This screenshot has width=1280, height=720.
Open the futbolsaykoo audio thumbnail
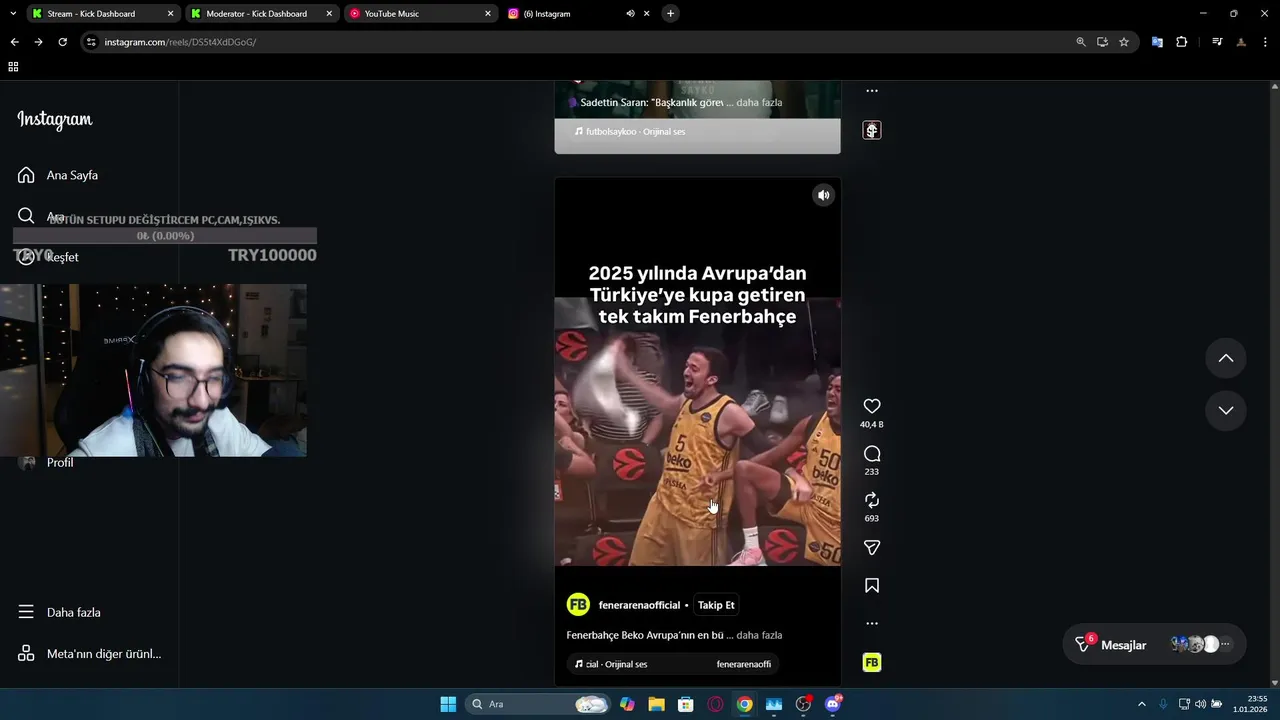coord(872,130)
